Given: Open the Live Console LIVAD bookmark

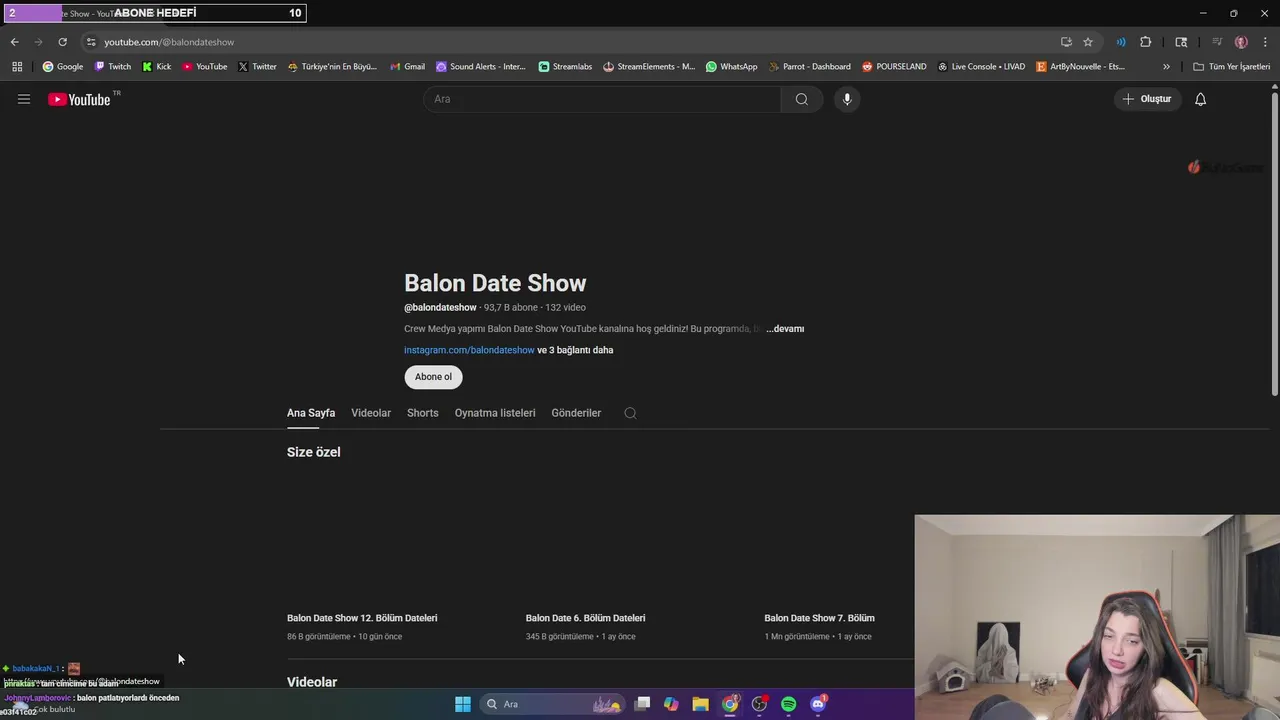Looking at the screenshot, I should click(981, 67).
